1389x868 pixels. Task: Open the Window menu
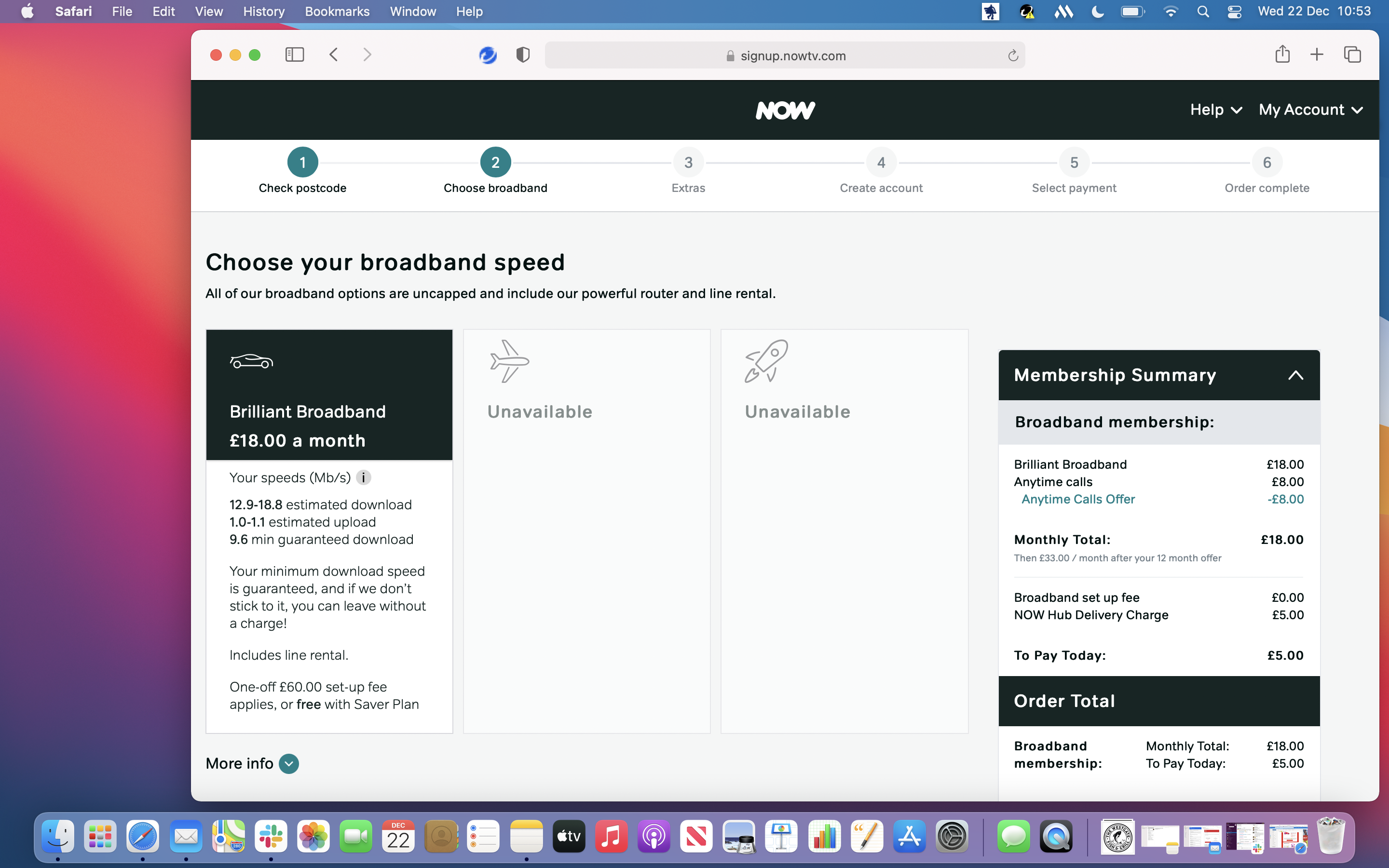pyautogui.click(x=413, y=12)
